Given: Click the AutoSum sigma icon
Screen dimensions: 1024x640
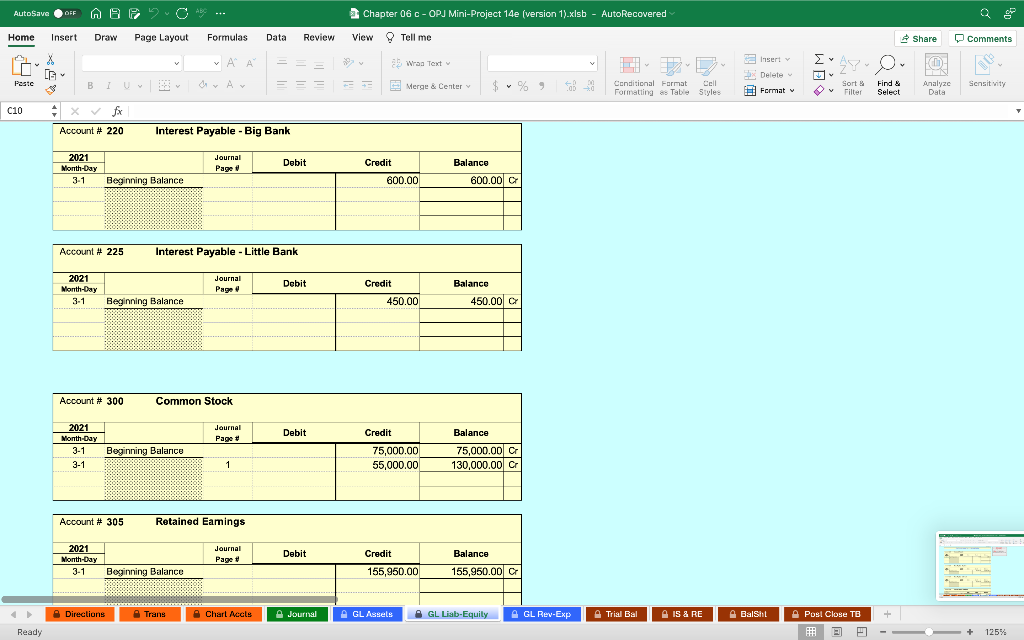Looking at the screenshot, I should pos(819,59).
